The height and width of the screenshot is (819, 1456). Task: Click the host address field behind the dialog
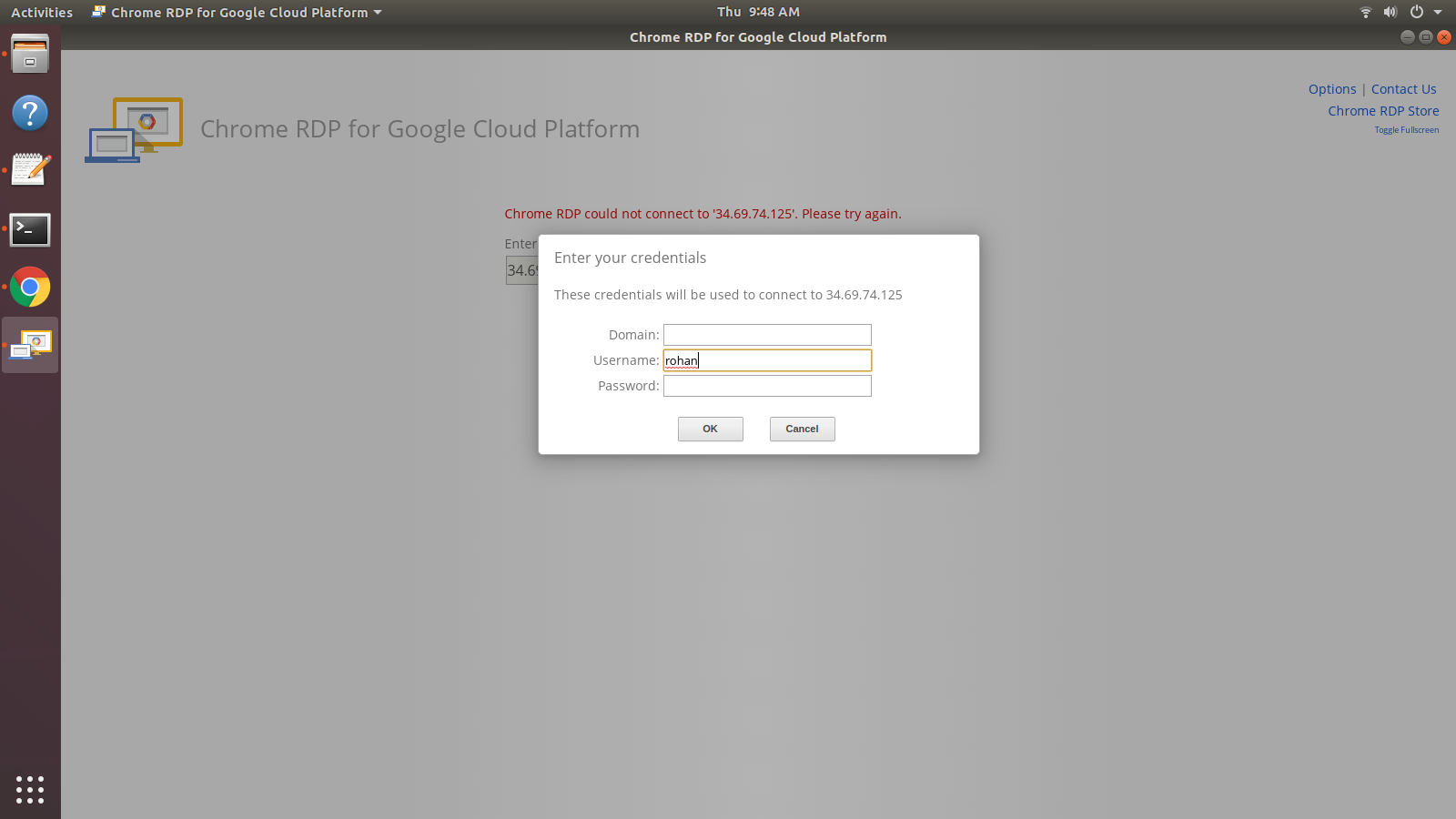pos(522,270)
